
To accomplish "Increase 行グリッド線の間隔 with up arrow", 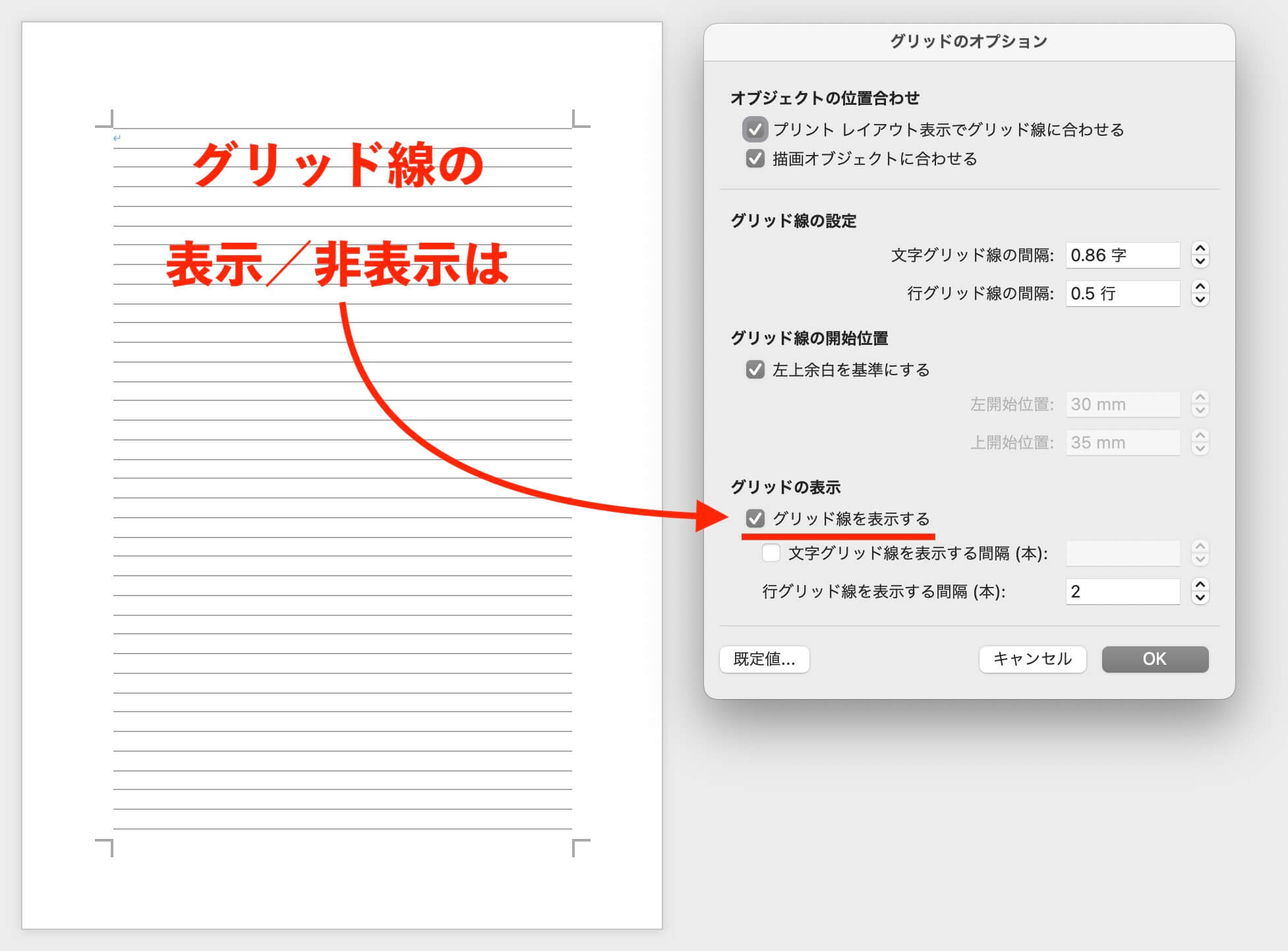I will pos(1200,287).
